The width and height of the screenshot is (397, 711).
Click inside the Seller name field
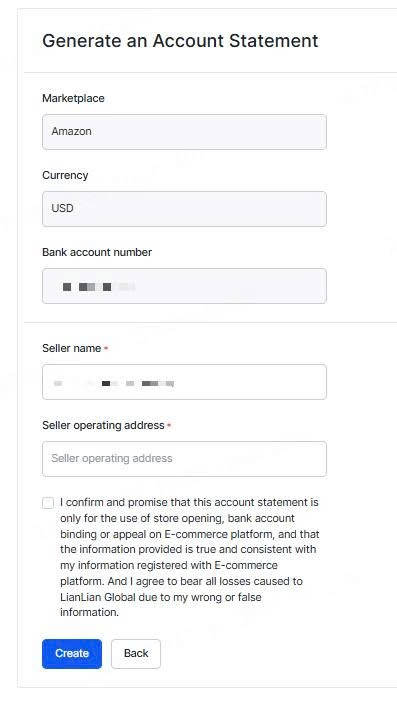pyautogui.click(x=184, y=382)
